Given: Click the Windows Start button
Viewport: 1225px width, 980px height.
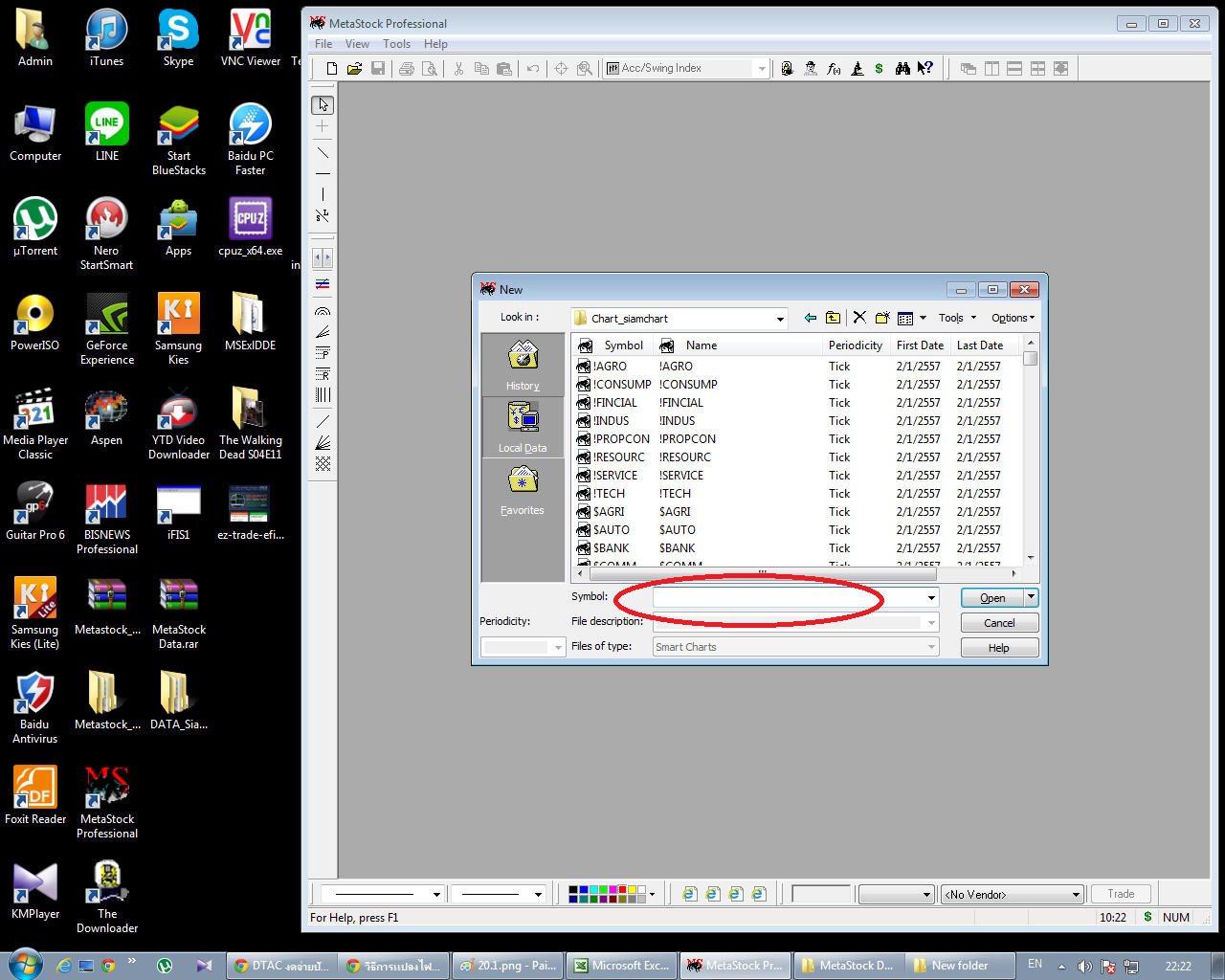Looking at the screenshot, I should 24,965.
